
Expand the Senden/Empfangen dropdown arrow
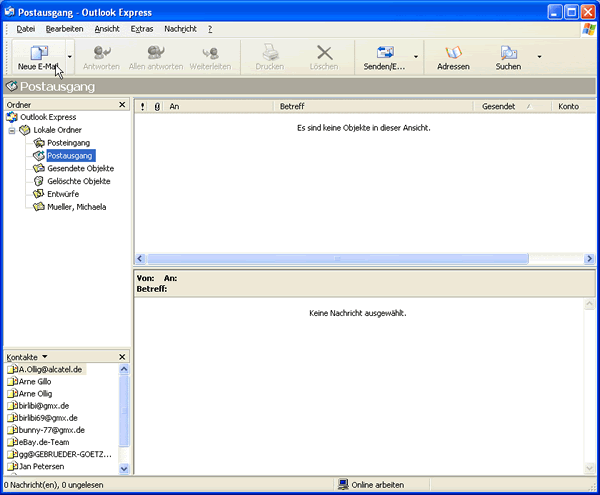[x=416, y=57]
